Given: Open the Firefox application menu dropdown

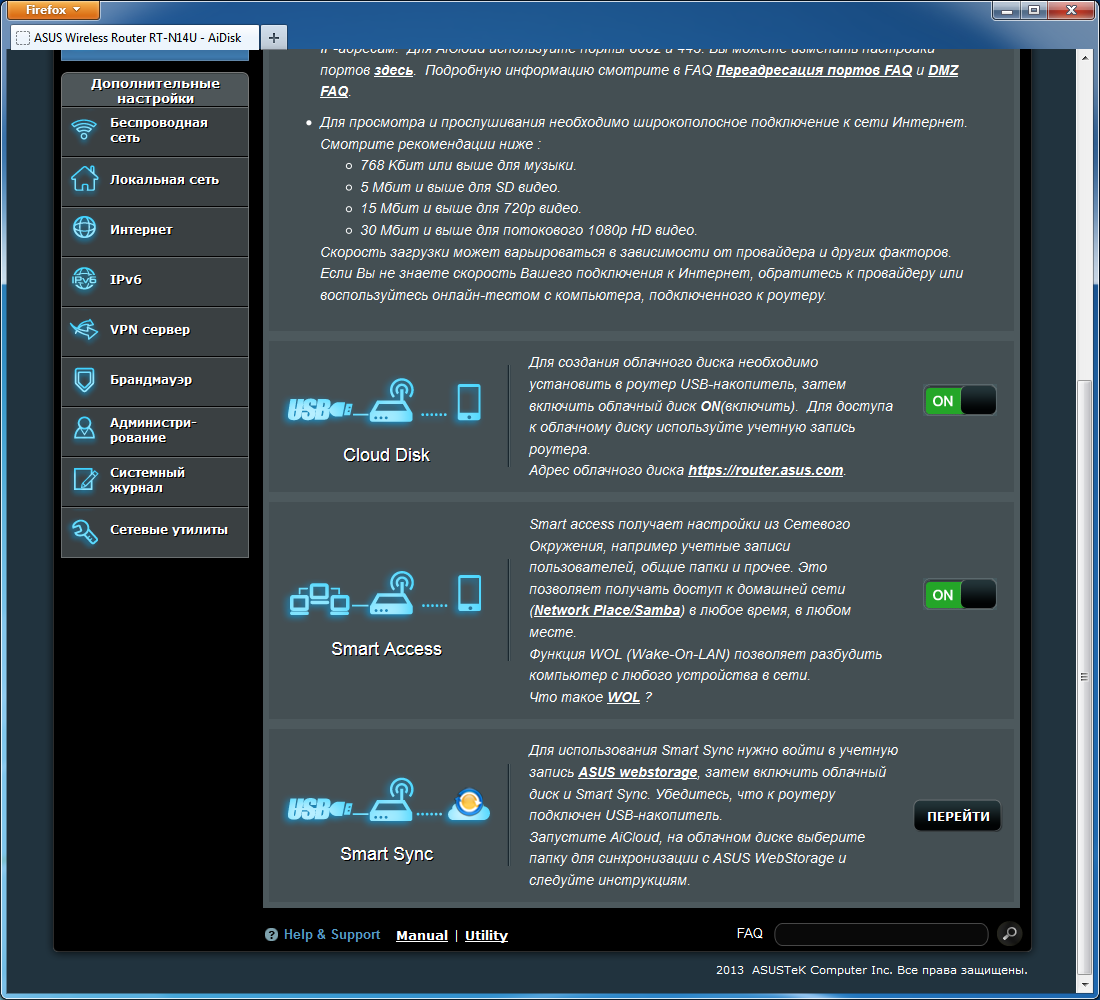Looking at the screenshot, I should (53, 10).
